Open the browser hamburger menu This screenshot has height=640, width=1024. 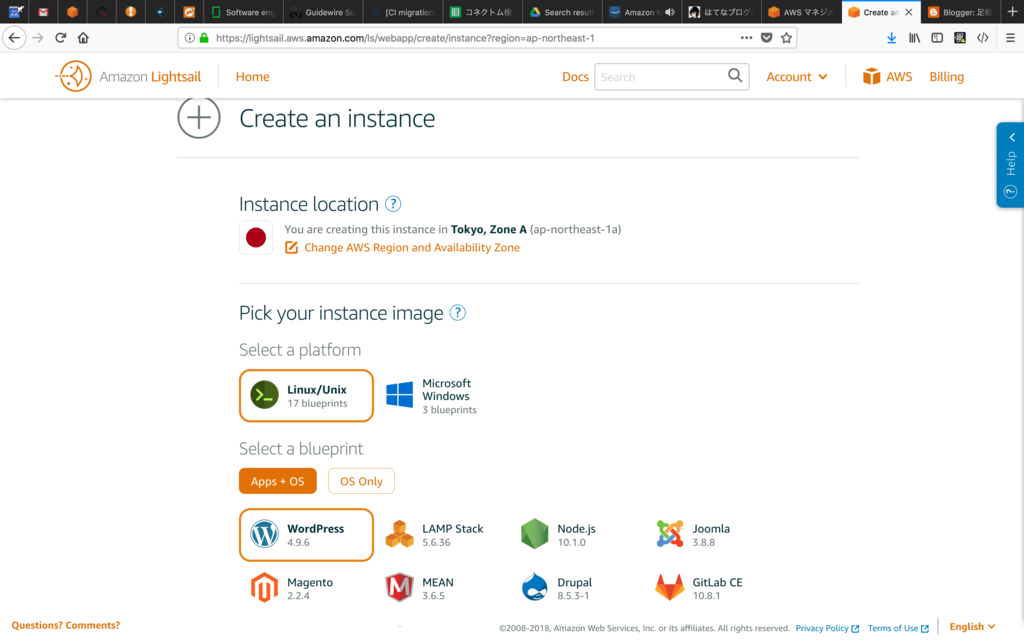point(1010,38)
